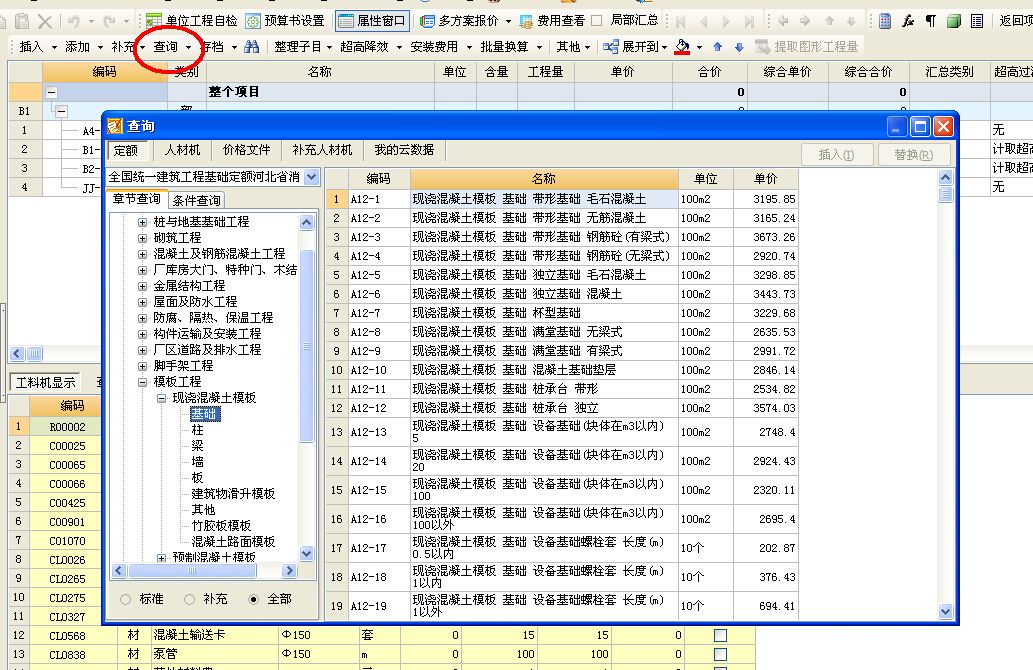Screen dimensions: 1033x670
Task: Switch to the 人材机 tab
Action: [182, 150]
